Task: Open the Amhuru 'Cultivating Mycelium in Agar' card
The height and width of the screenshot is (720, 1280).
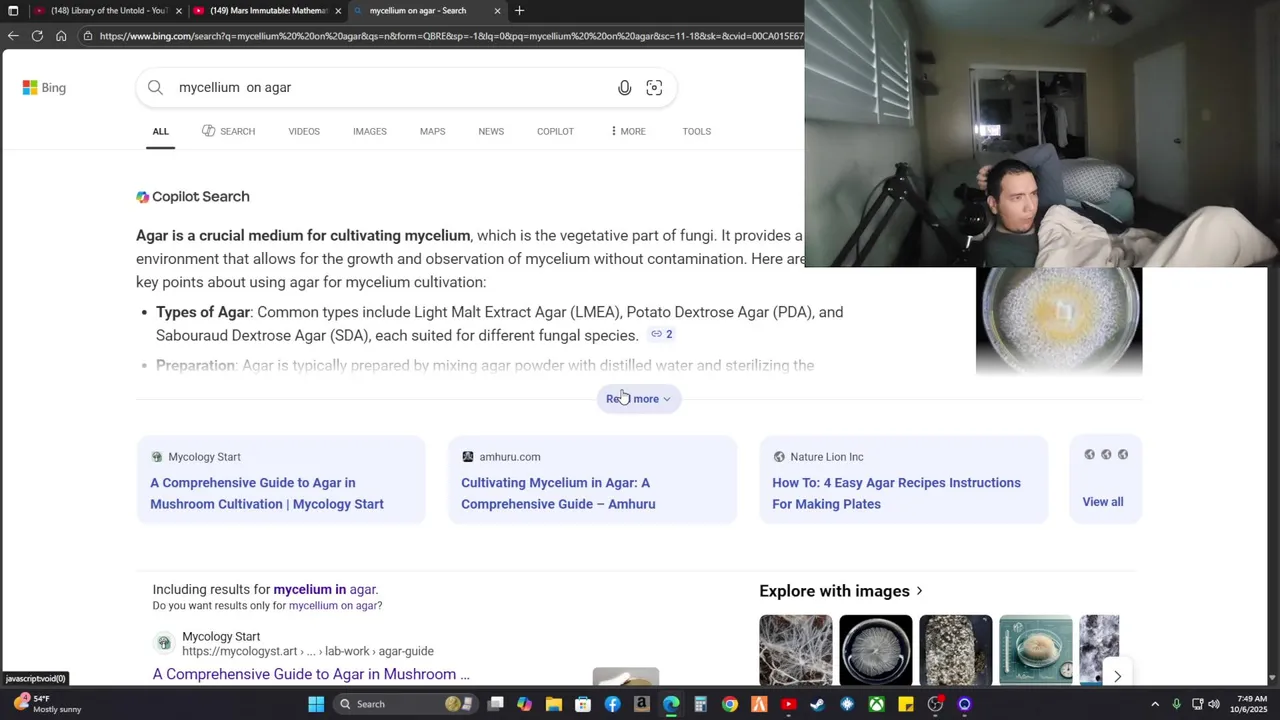Action: [x=592, y=480]
